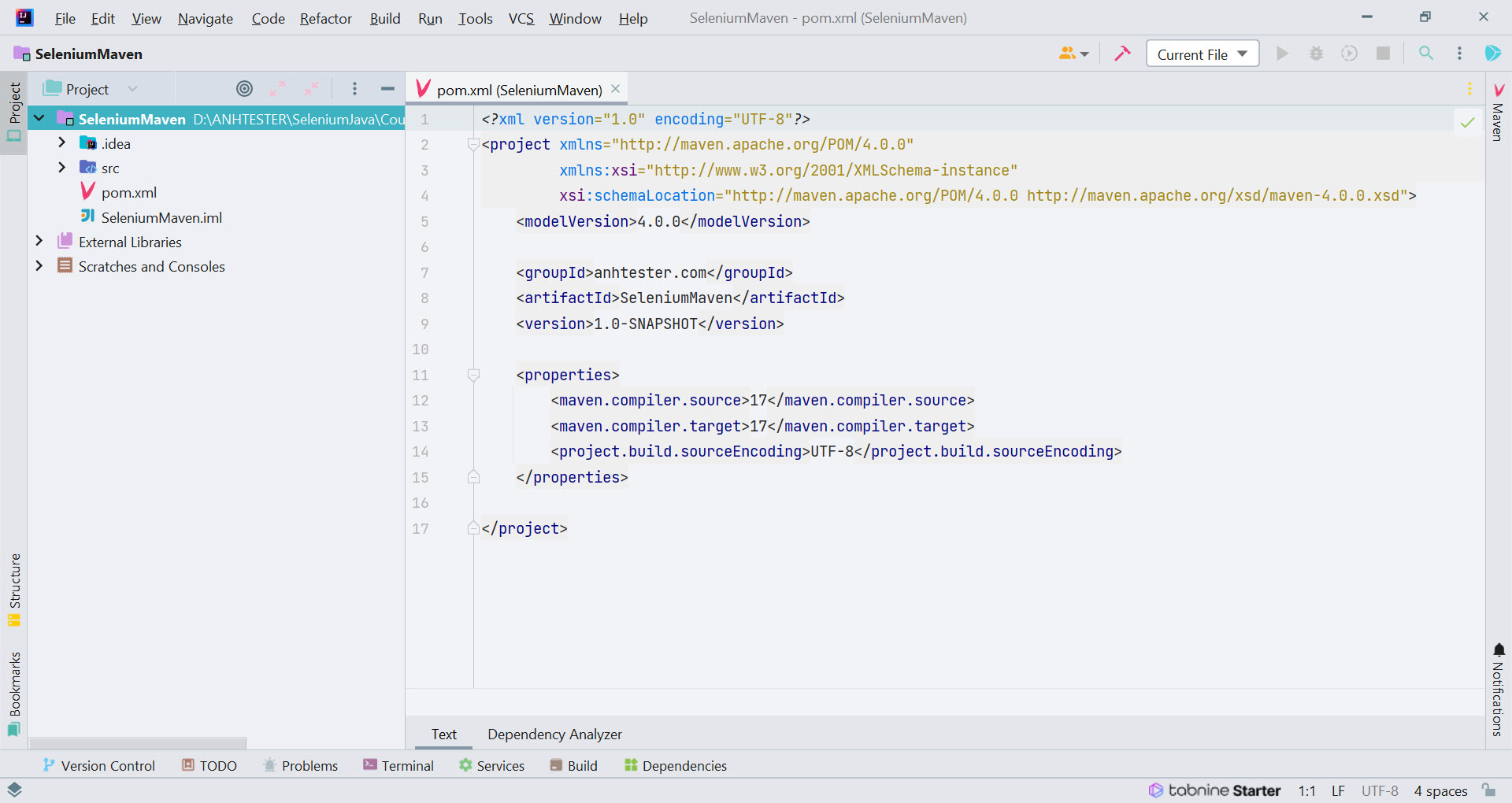Click the 4 spaces indent status
This screenshot has width=1512, height=803.
[1440, 790]
